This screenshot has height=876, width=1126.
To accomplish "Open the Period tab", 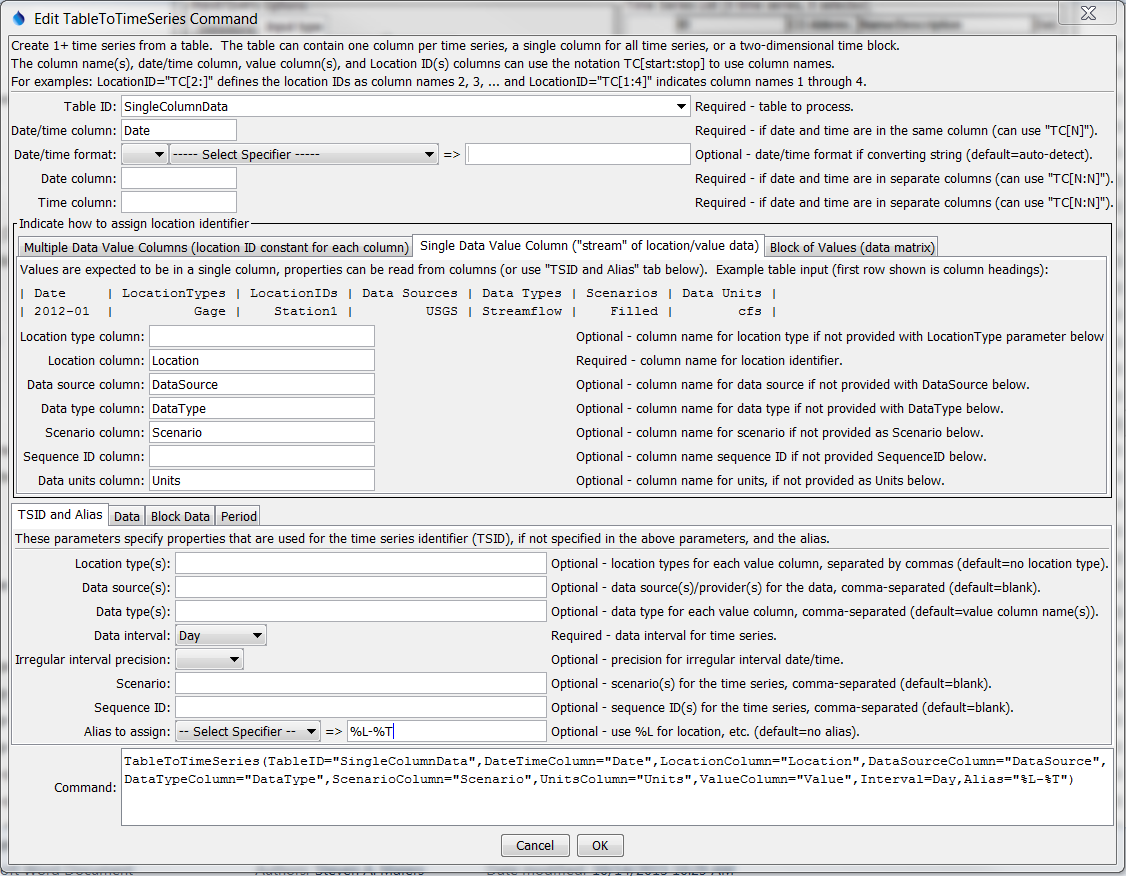I will click(238, 516).
